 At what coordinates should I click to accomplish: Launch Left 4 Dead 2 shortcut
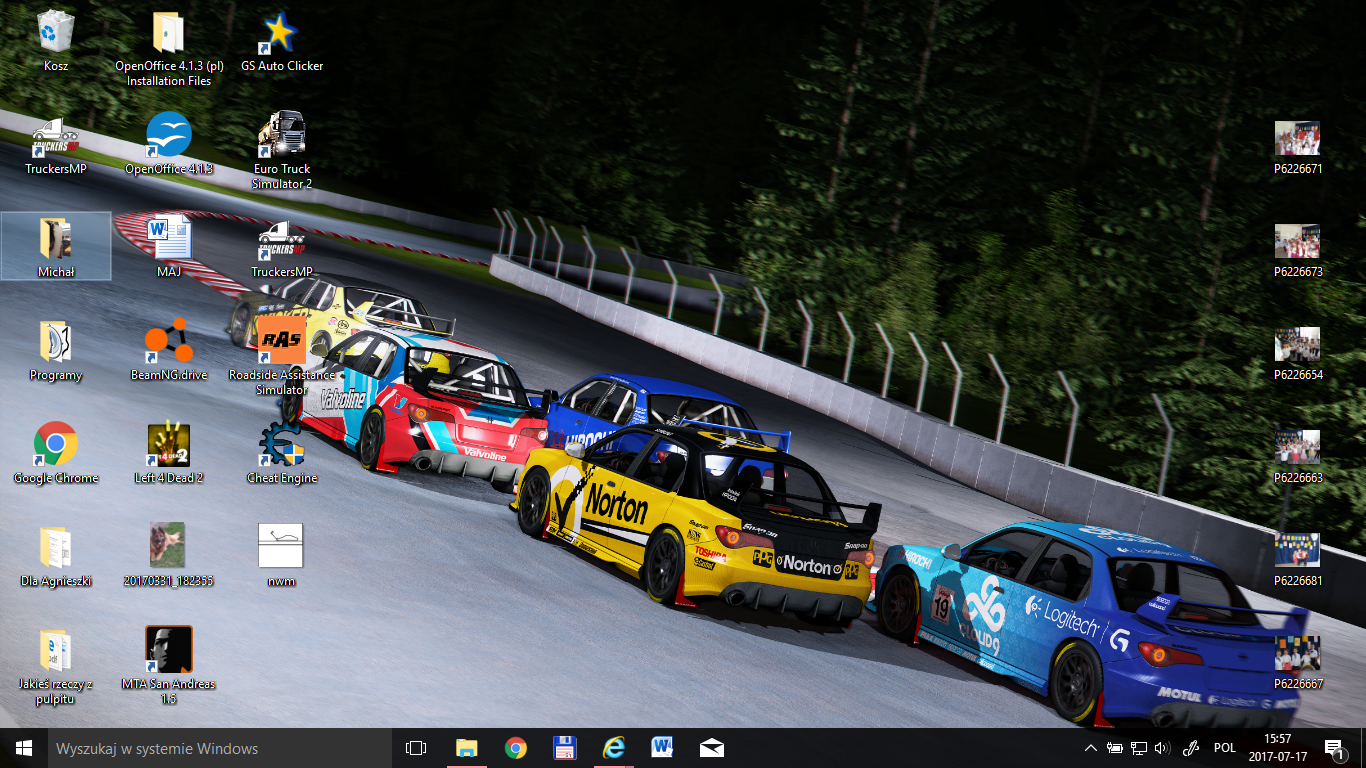169,453
